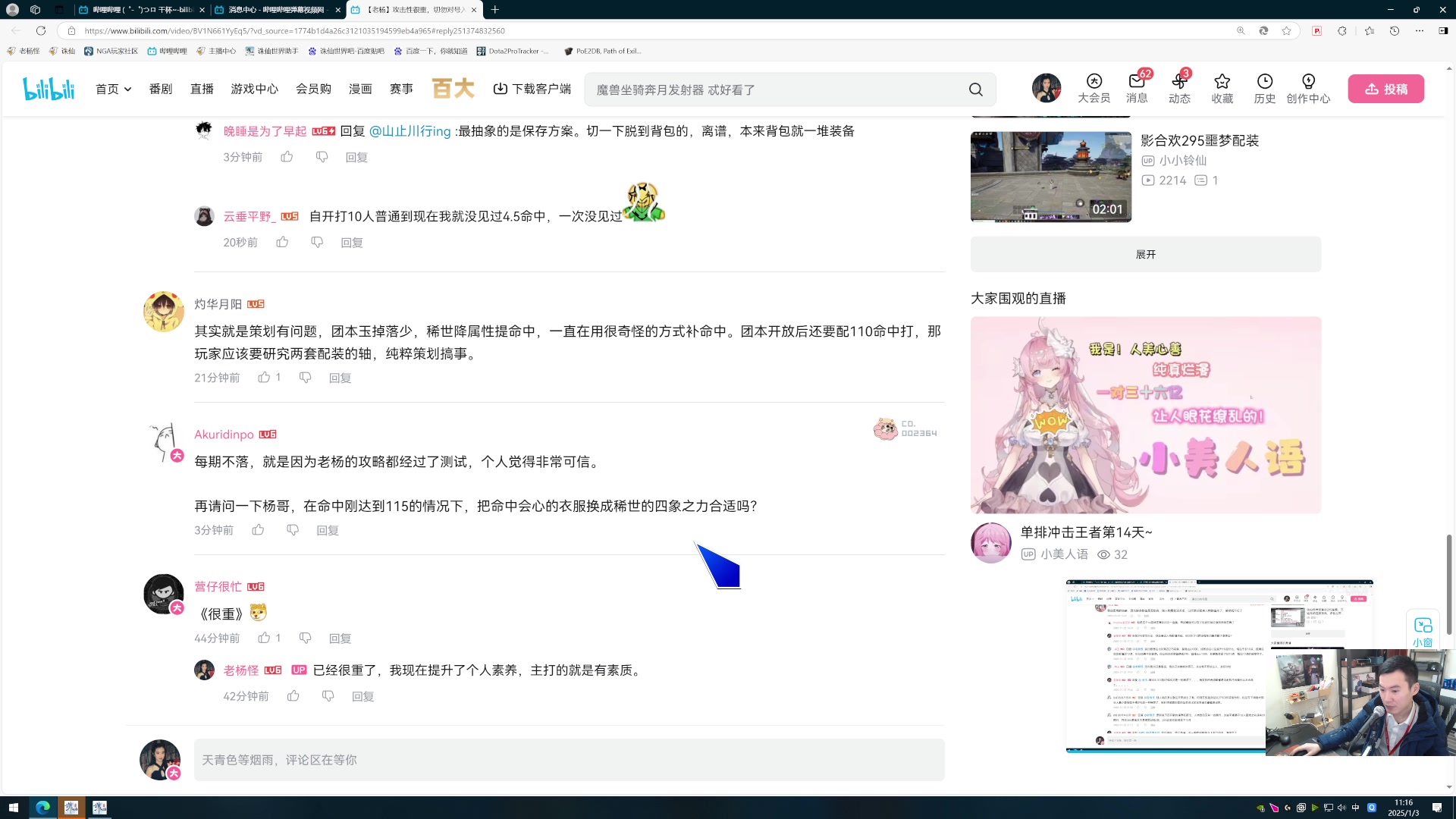This screenshot has height=819, width=1456.
Task: Open the 创作中心 creator center icon
Action: click(1308, 82)
